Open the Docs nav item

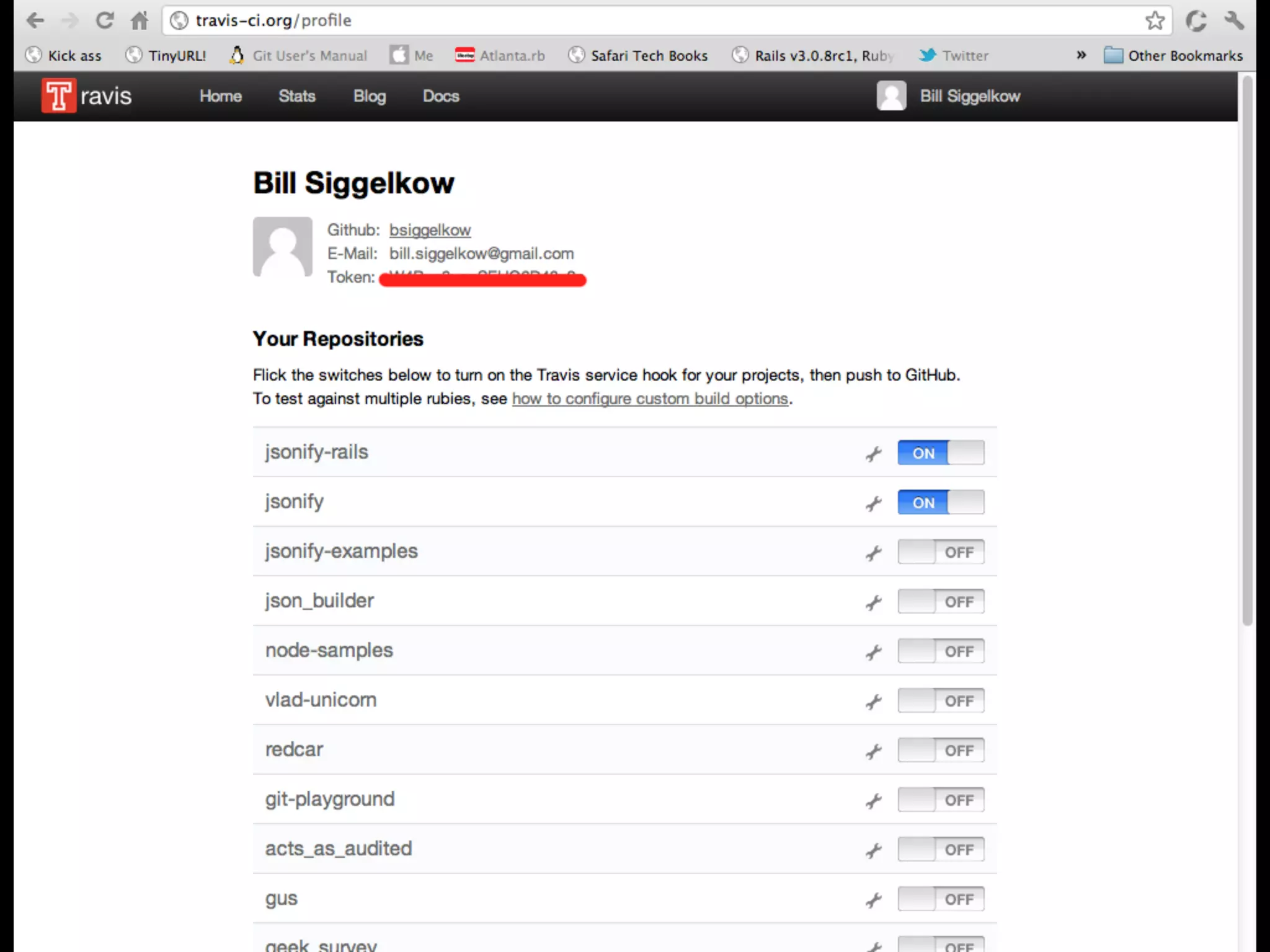(x=441, y=96)
